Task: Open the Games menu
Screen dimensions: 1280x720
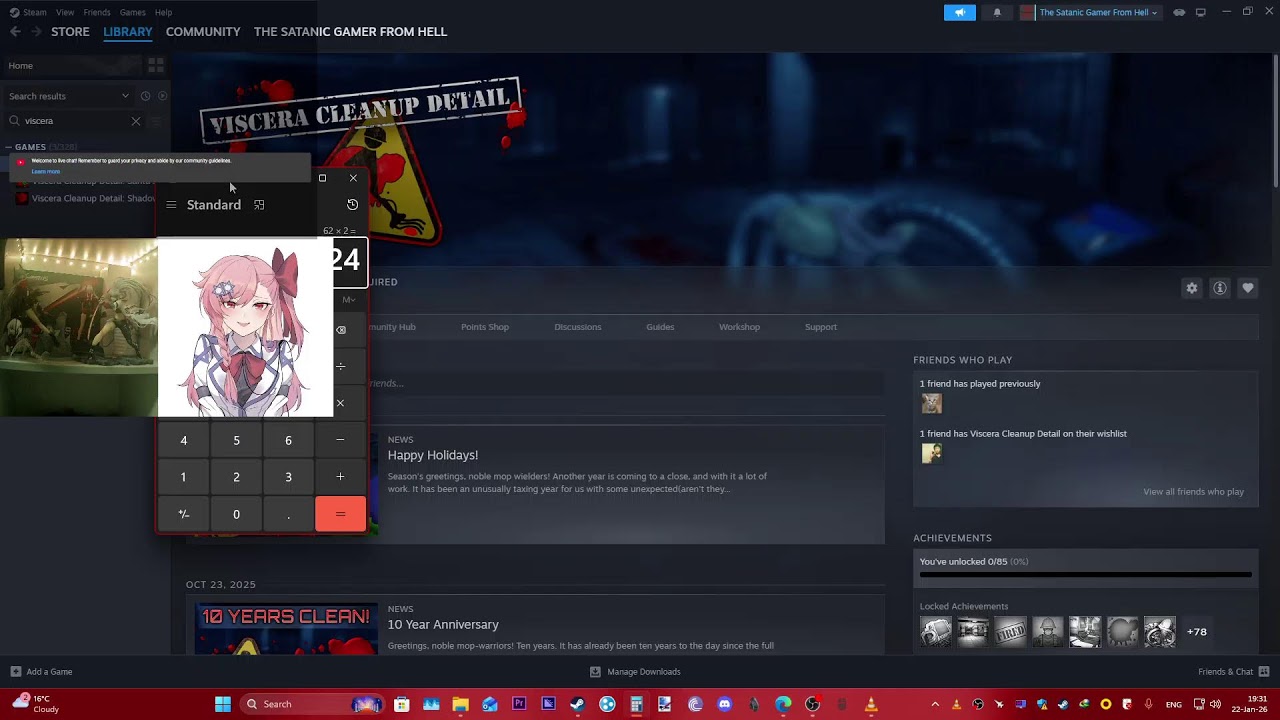Action: click(133, 12)
